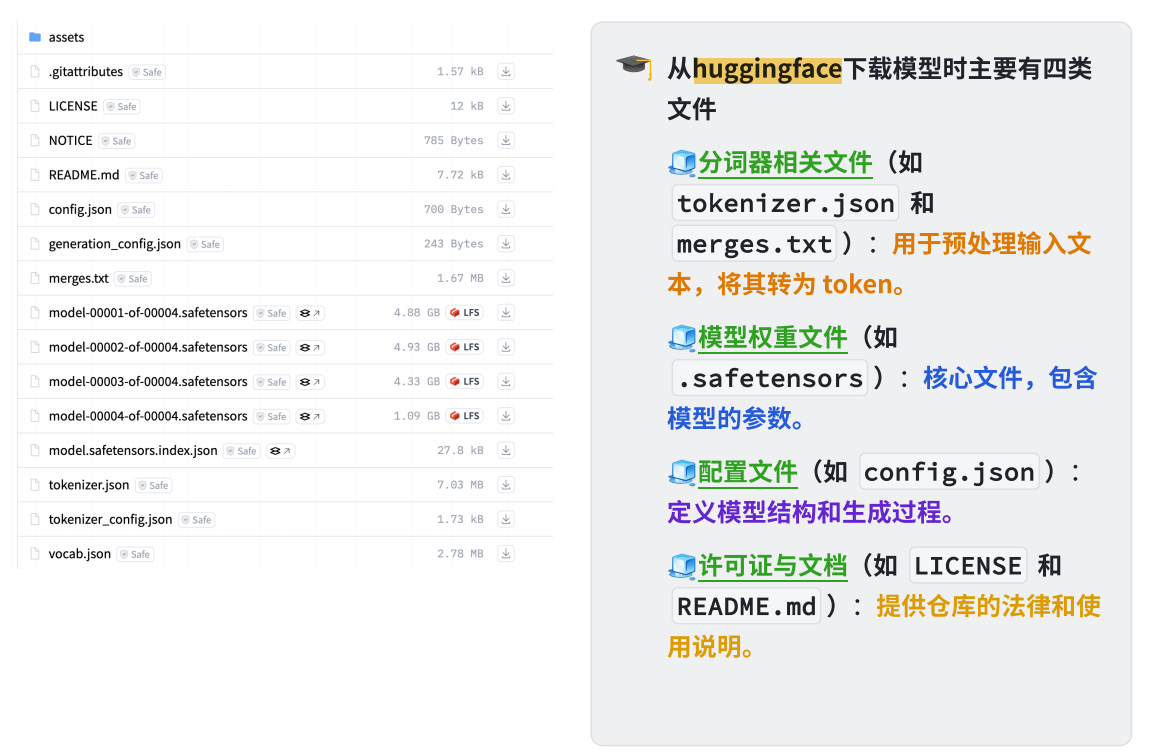Click the 许可证与文档 underlined heading

(x=772, y=566)
